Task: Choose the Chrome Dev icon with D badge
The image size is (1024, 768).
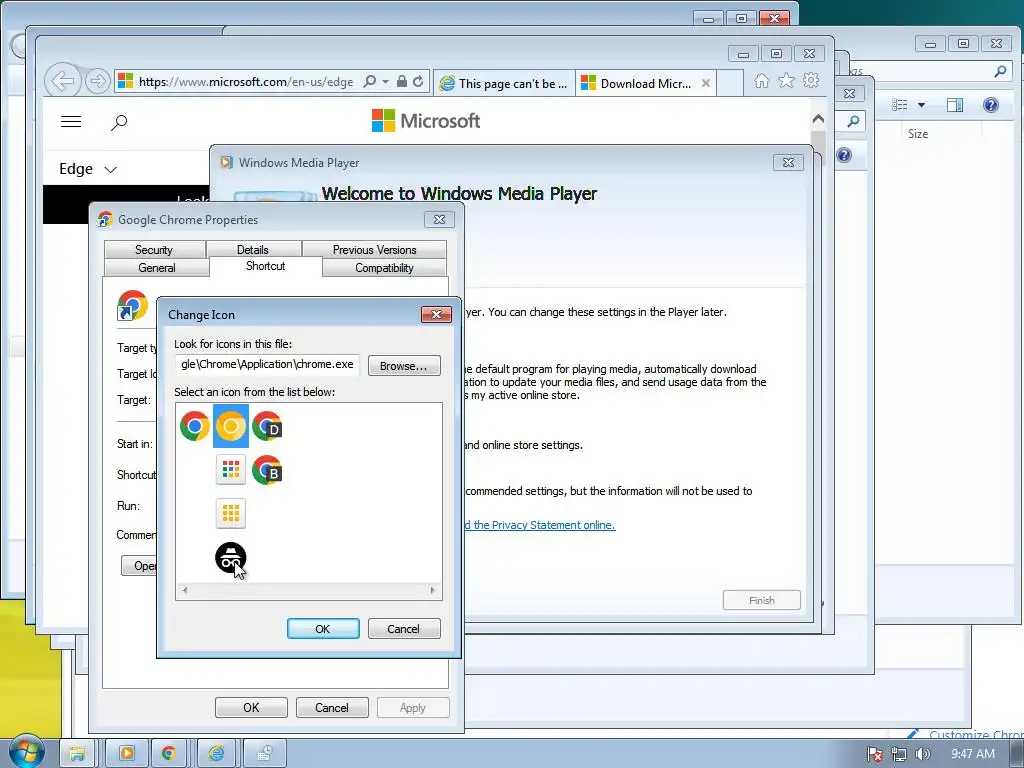Action: (266, 426)
